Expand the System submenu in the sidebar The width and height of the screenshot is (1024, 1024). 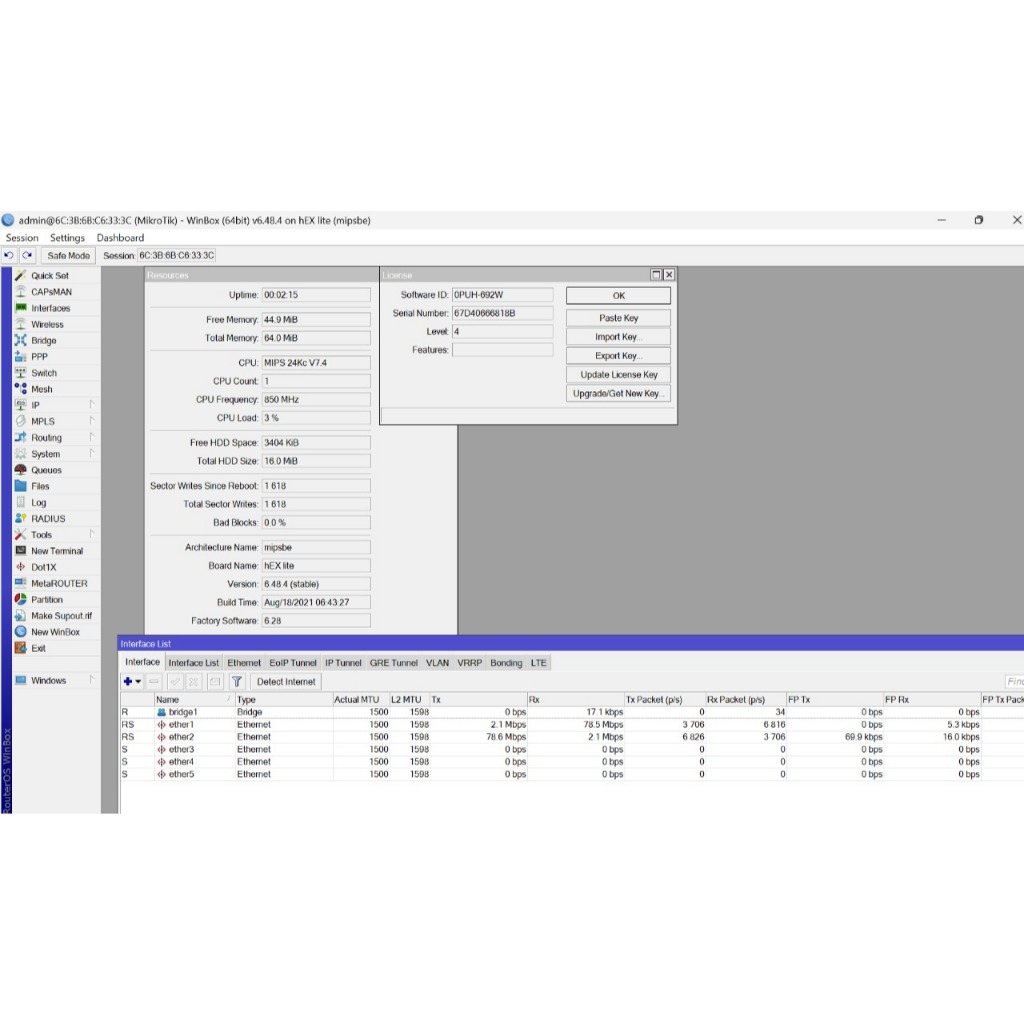coord(45,454)
